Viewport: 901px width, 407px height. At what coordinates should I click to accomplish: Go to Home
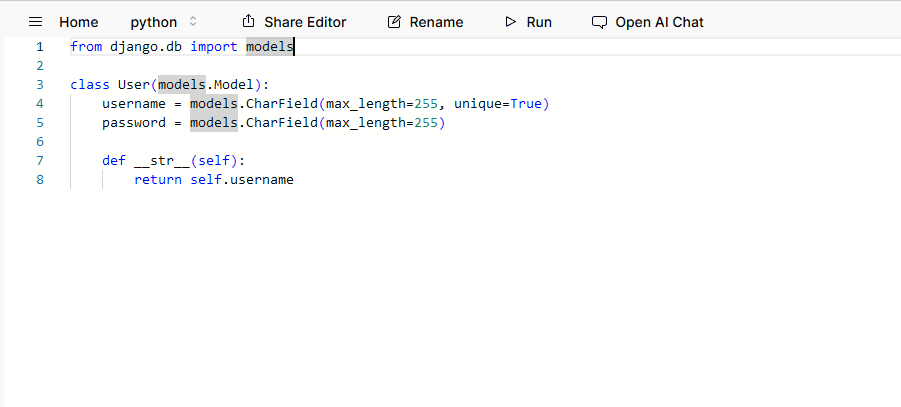coord(79,22)
